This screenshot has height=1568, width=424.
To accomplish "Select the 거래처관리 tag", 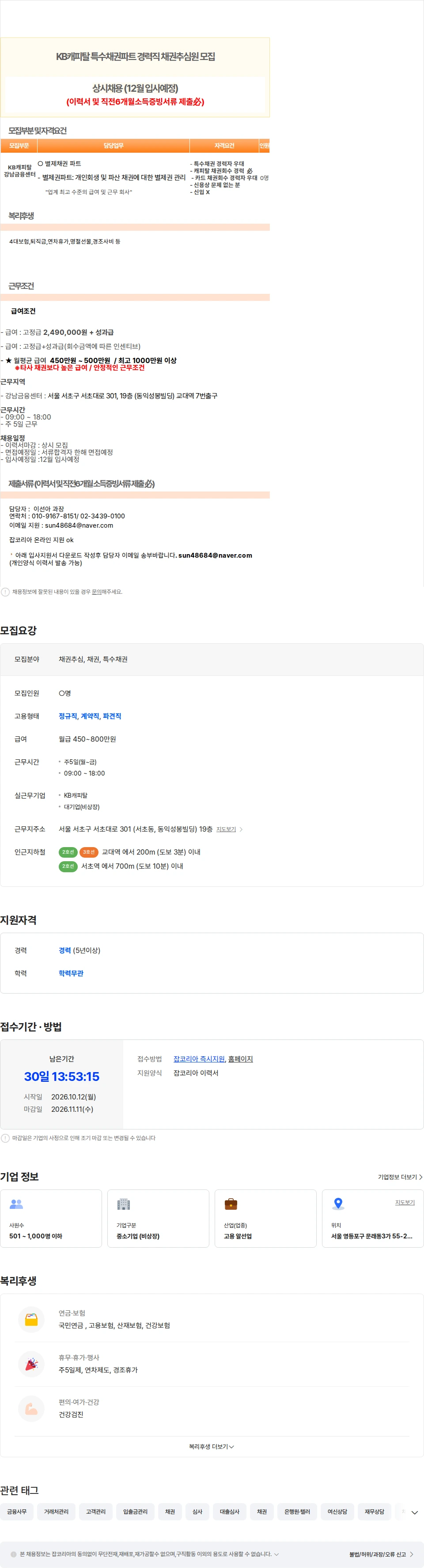I will (56, 1512).
